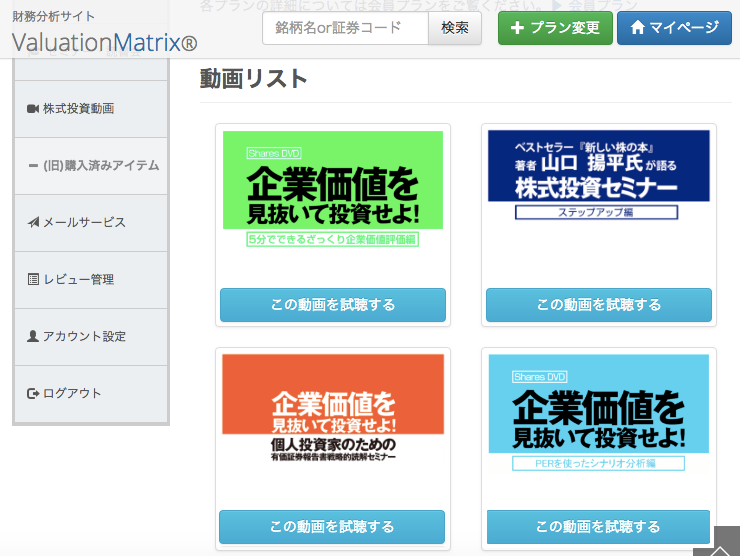Click the person icon for アカウント設定
This screenshot has height=556, width=740.
(33, 336)
